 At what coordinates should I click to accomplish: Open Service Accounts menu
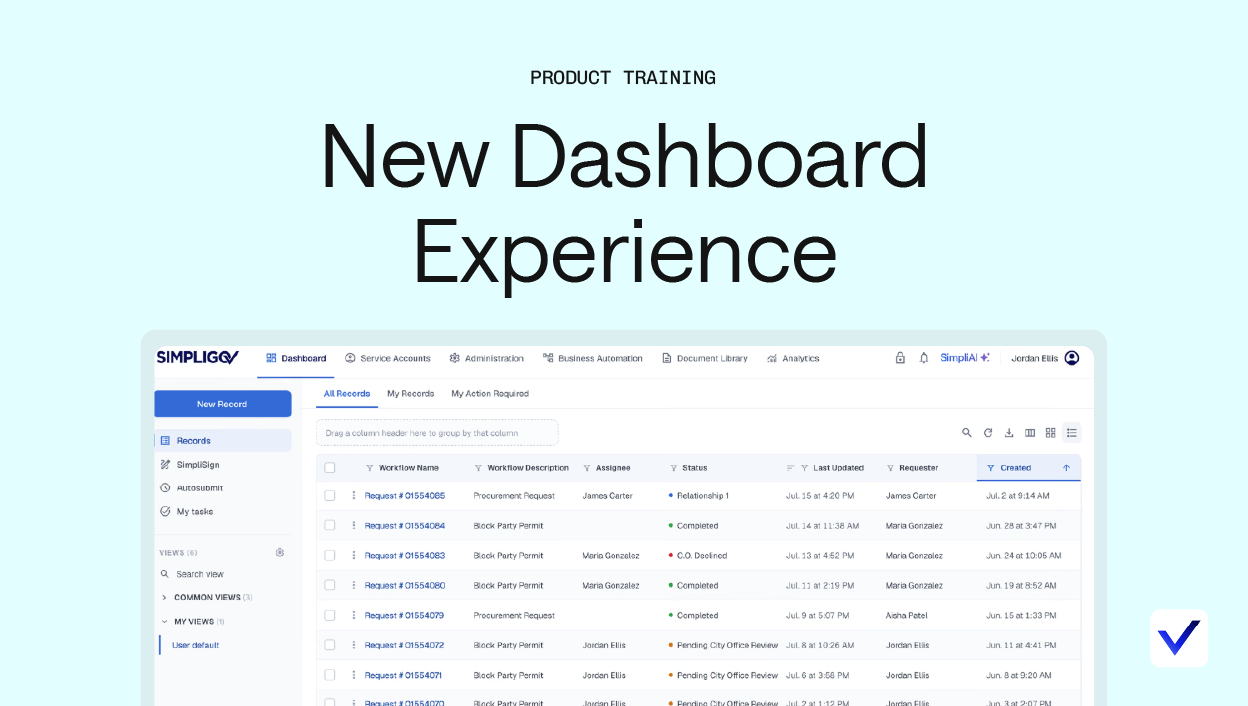tap(388, 358)
